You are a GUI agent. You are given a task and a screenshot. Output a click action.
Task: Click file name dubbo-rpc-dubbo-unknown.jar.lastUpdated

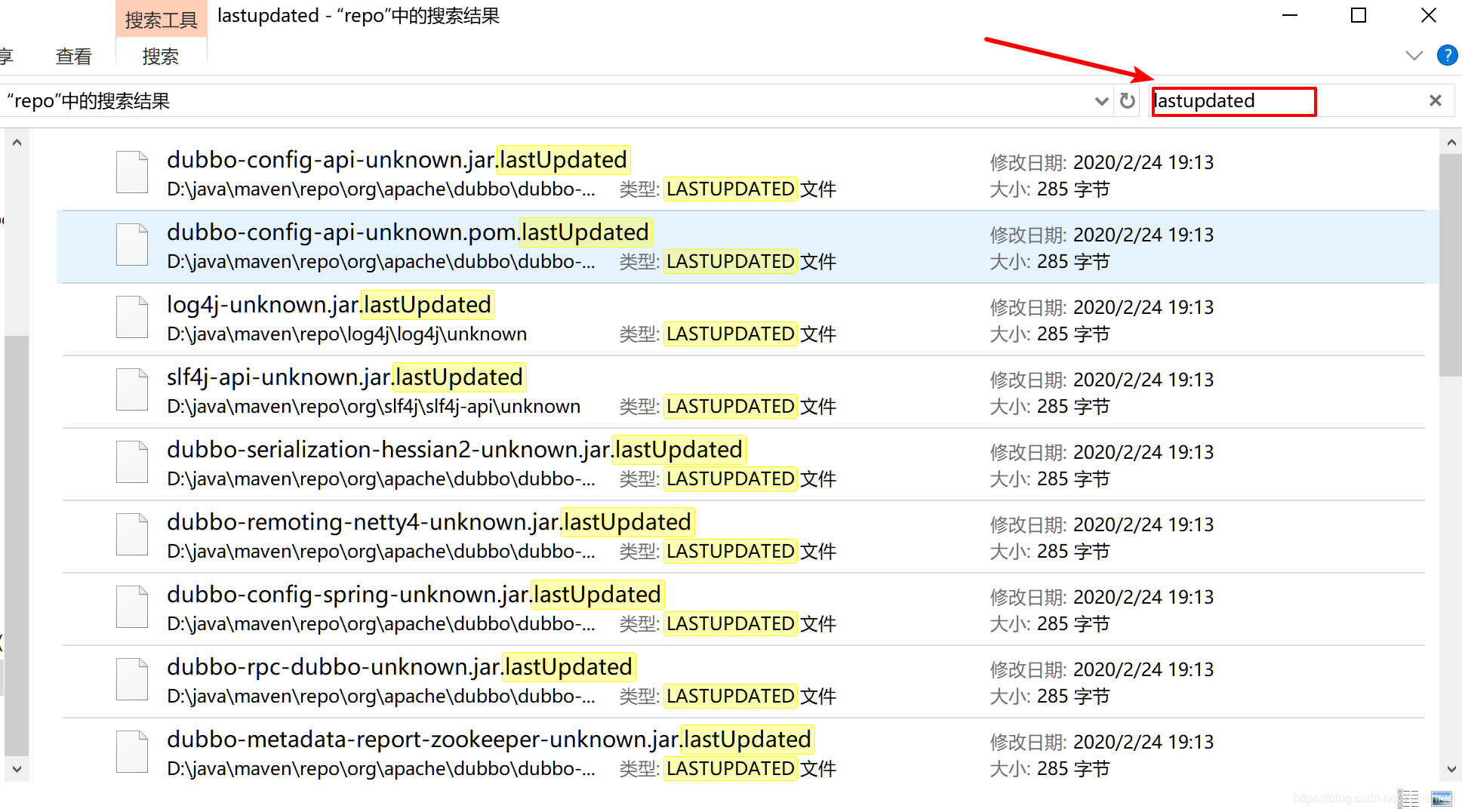click(x=400, y=667)
